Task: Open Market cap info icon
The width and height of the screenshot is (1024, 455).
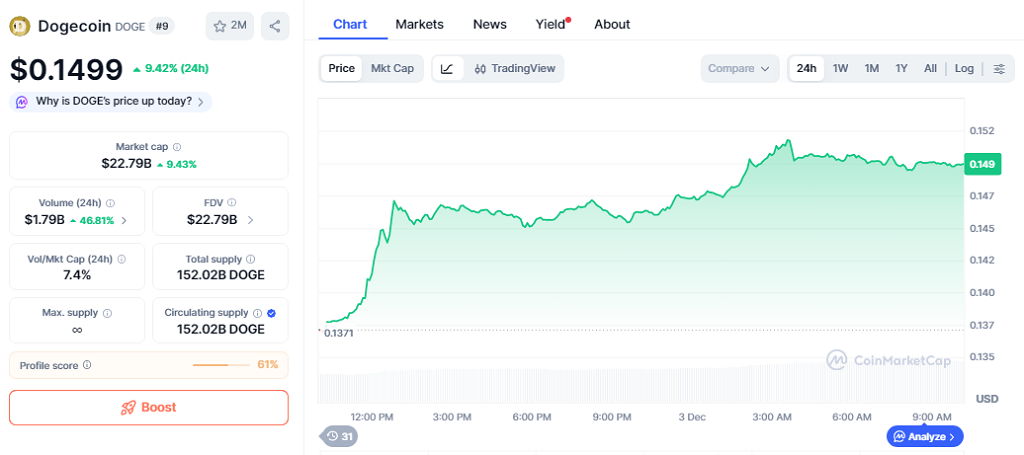Action: pyautogui.click(x=177, y=147)
